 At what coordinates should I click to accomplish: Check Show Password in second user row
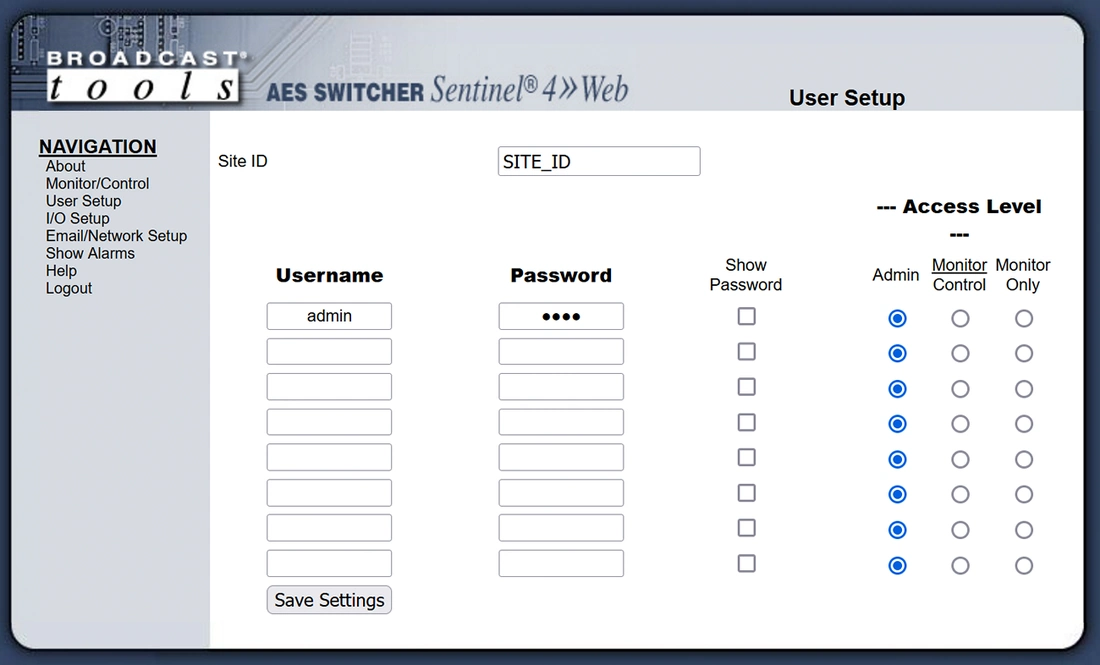(x=746, y=351)
